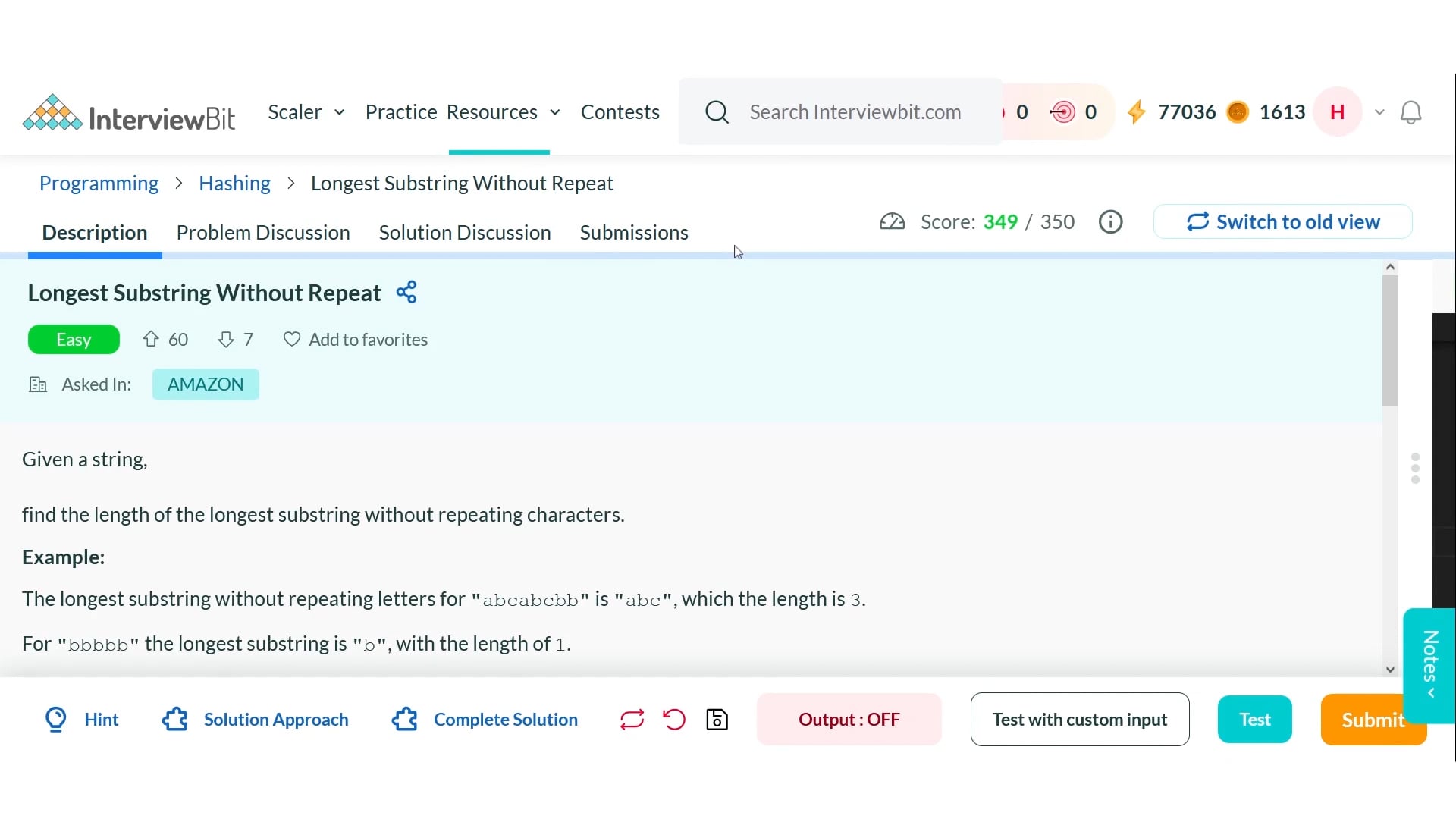Click the scrollbar down arrow

[x=1390, y=670]
